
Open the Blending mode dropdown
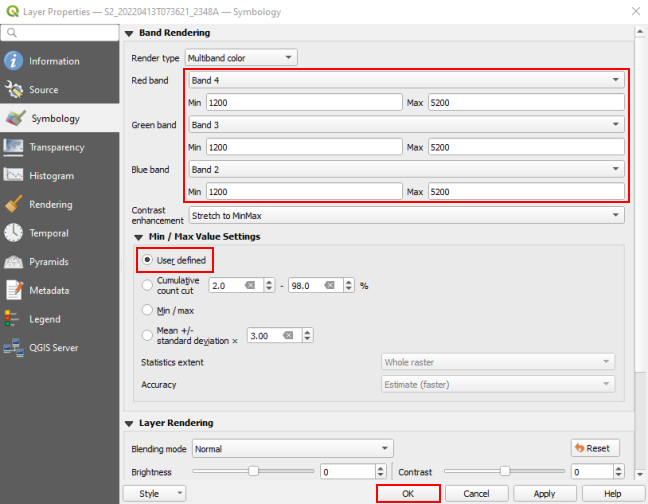[292, 449]
